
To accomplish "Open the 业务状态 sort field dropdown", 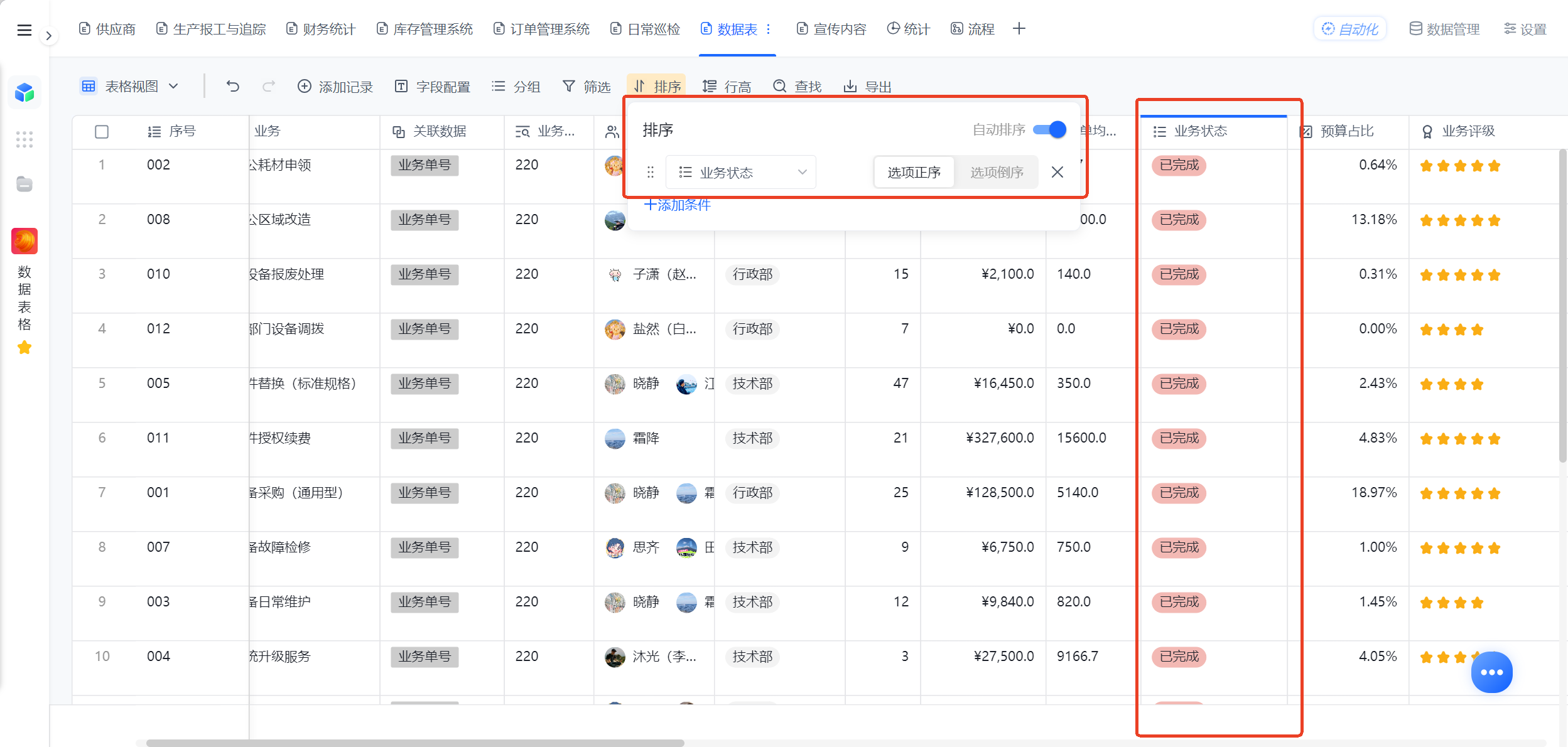I will point(741,172).
